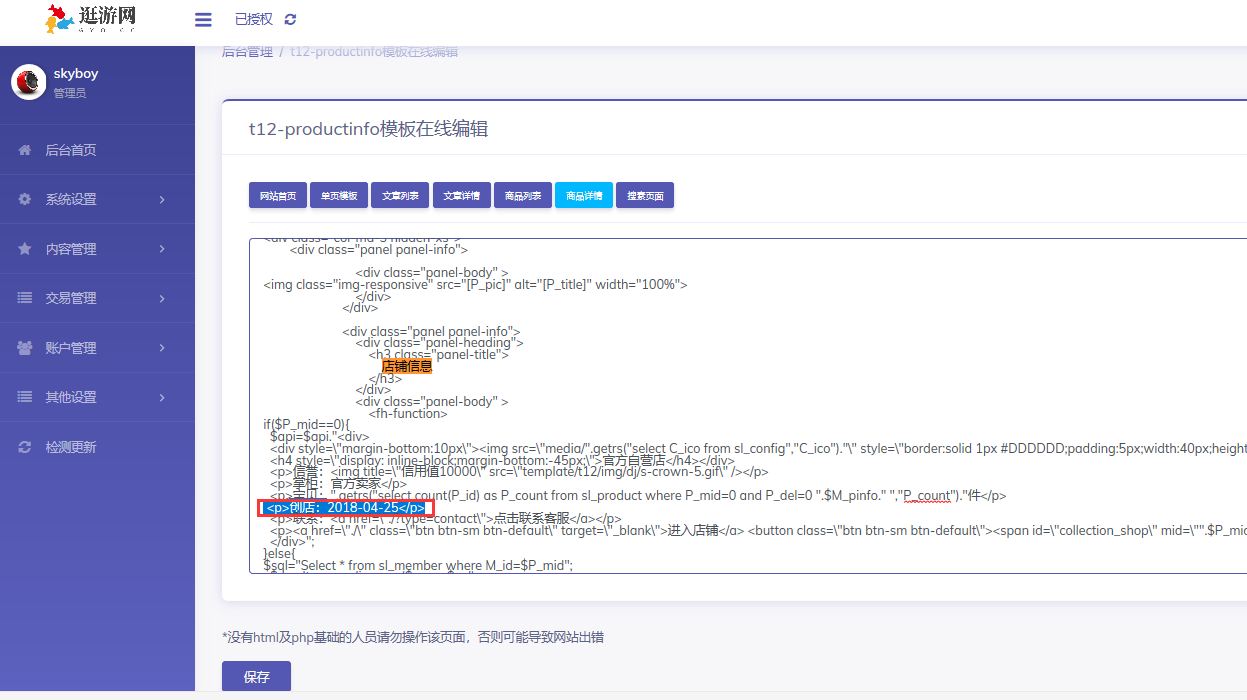Open the 搜索页面 template tab
This screenshot has height=700, width=1247.
point(645,196)
